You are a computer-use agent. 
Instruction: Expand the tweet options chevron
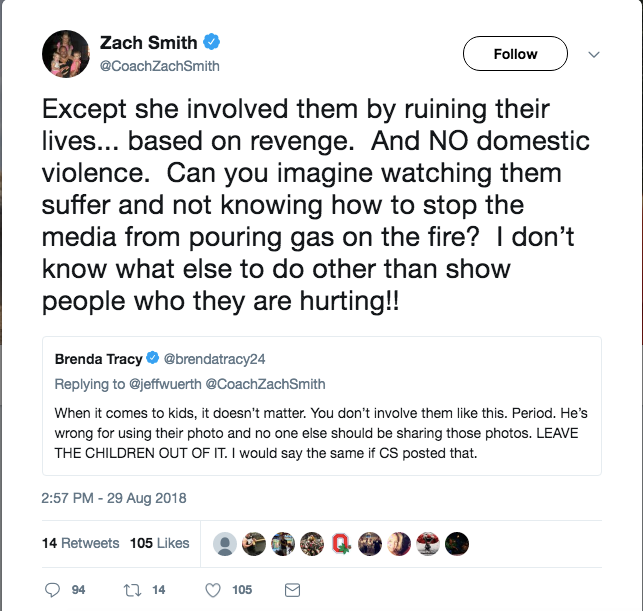point(592,54)
